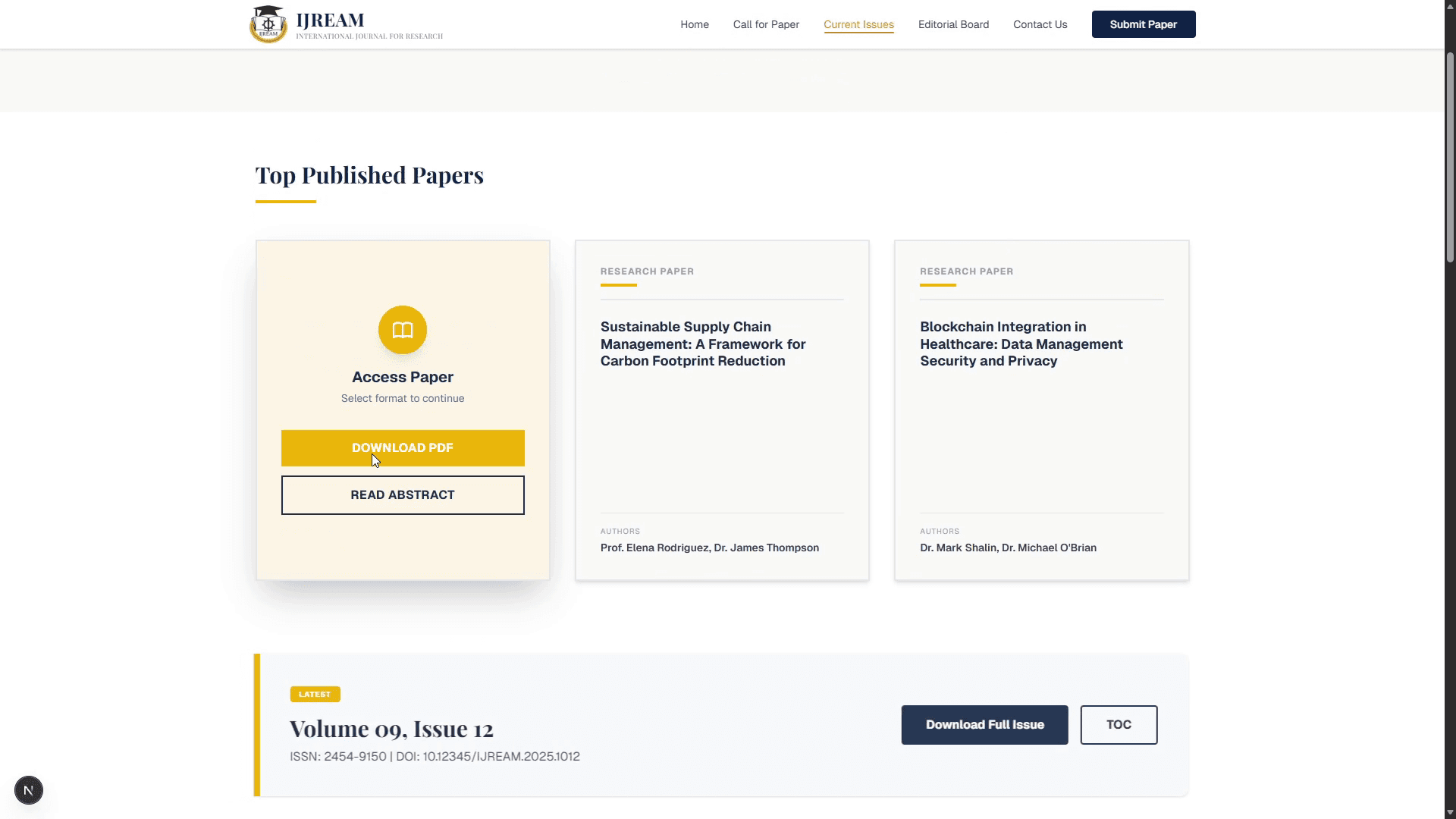Click the scrollbar down arrow
The width and height of the screenshot is (1456, 819).
tap(1450, 813)
